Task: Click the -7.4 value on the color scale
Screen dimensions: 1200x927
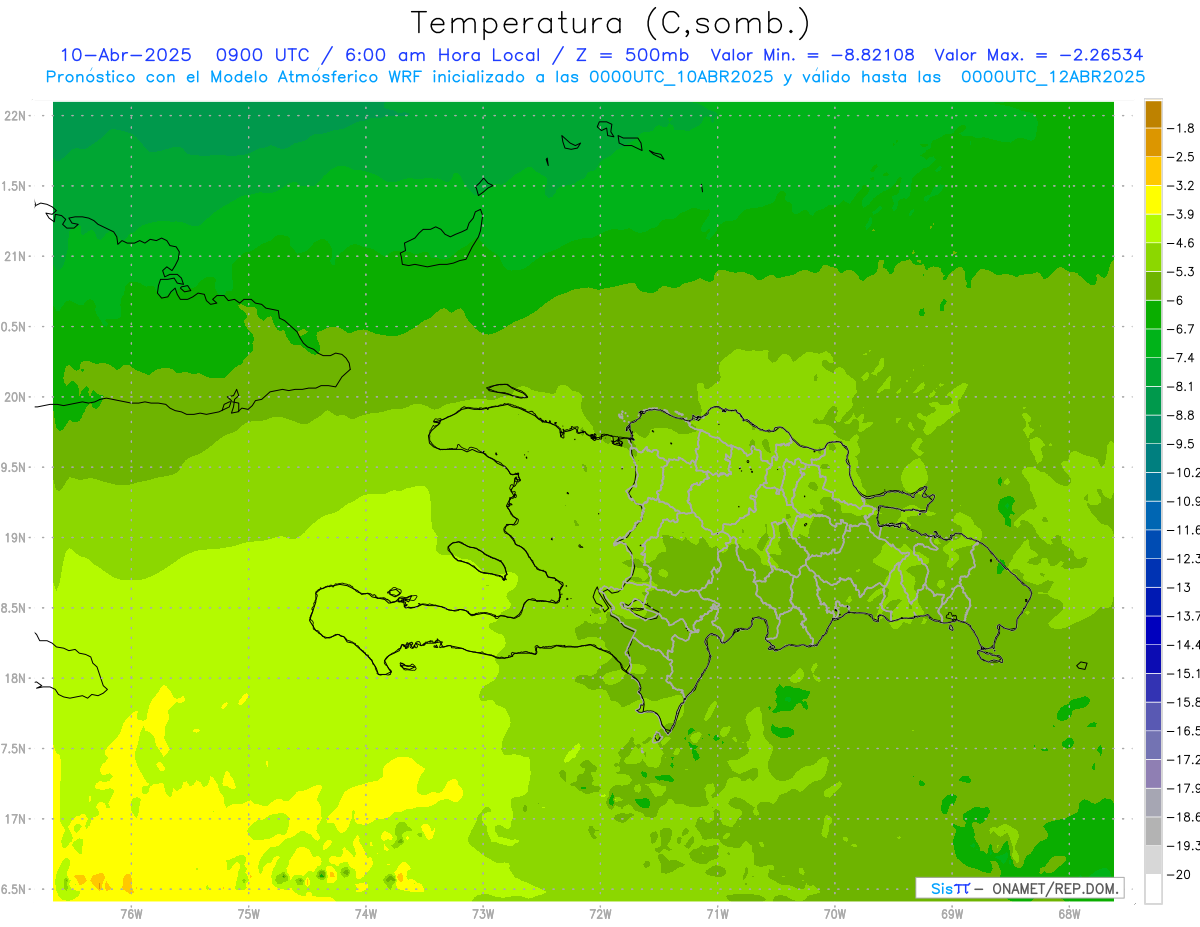Action: point(1181,358)
